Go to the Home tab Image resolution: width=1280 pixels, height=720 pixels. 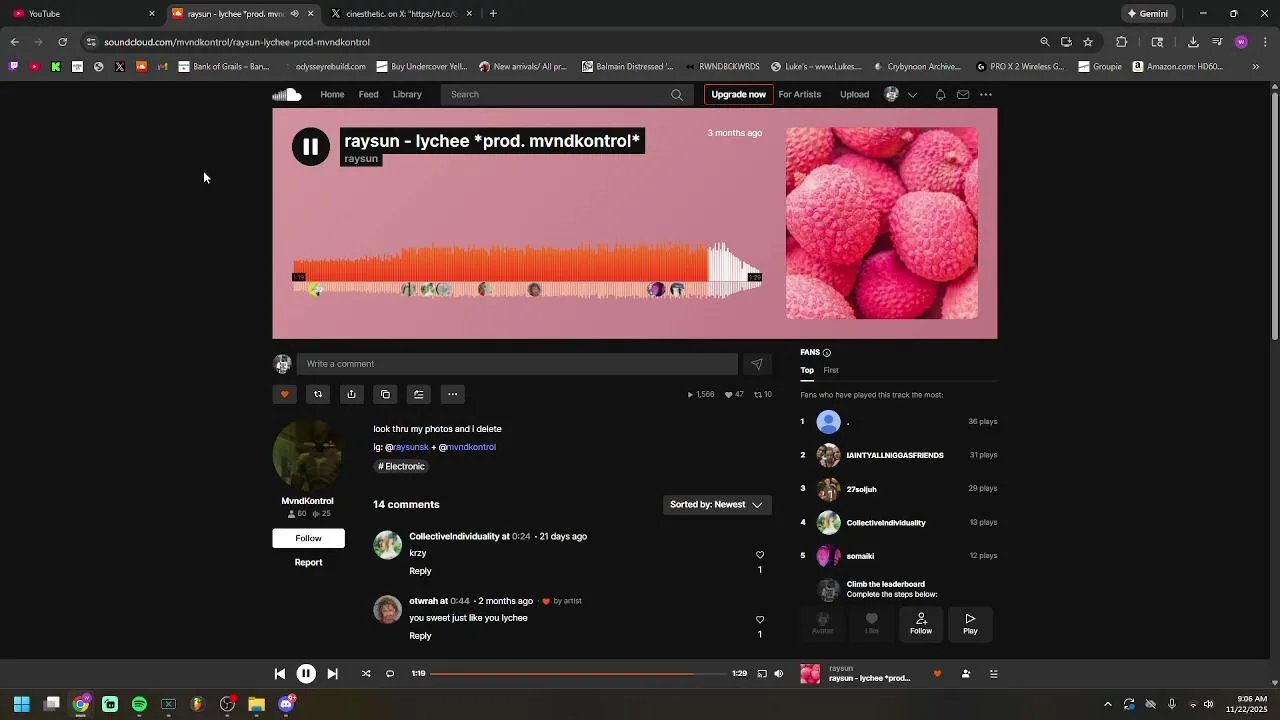[332, 95]
